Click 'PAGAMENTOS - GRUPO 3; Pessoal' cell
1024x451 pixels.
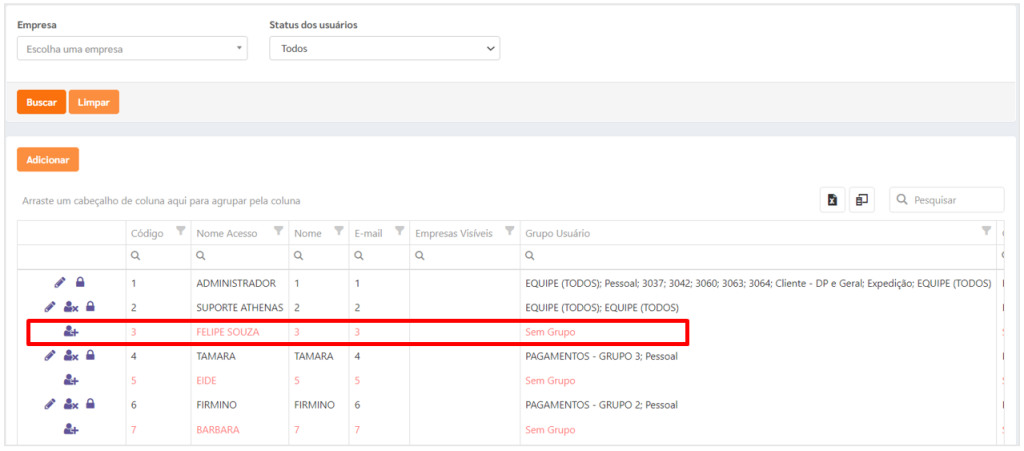(601, 356)
